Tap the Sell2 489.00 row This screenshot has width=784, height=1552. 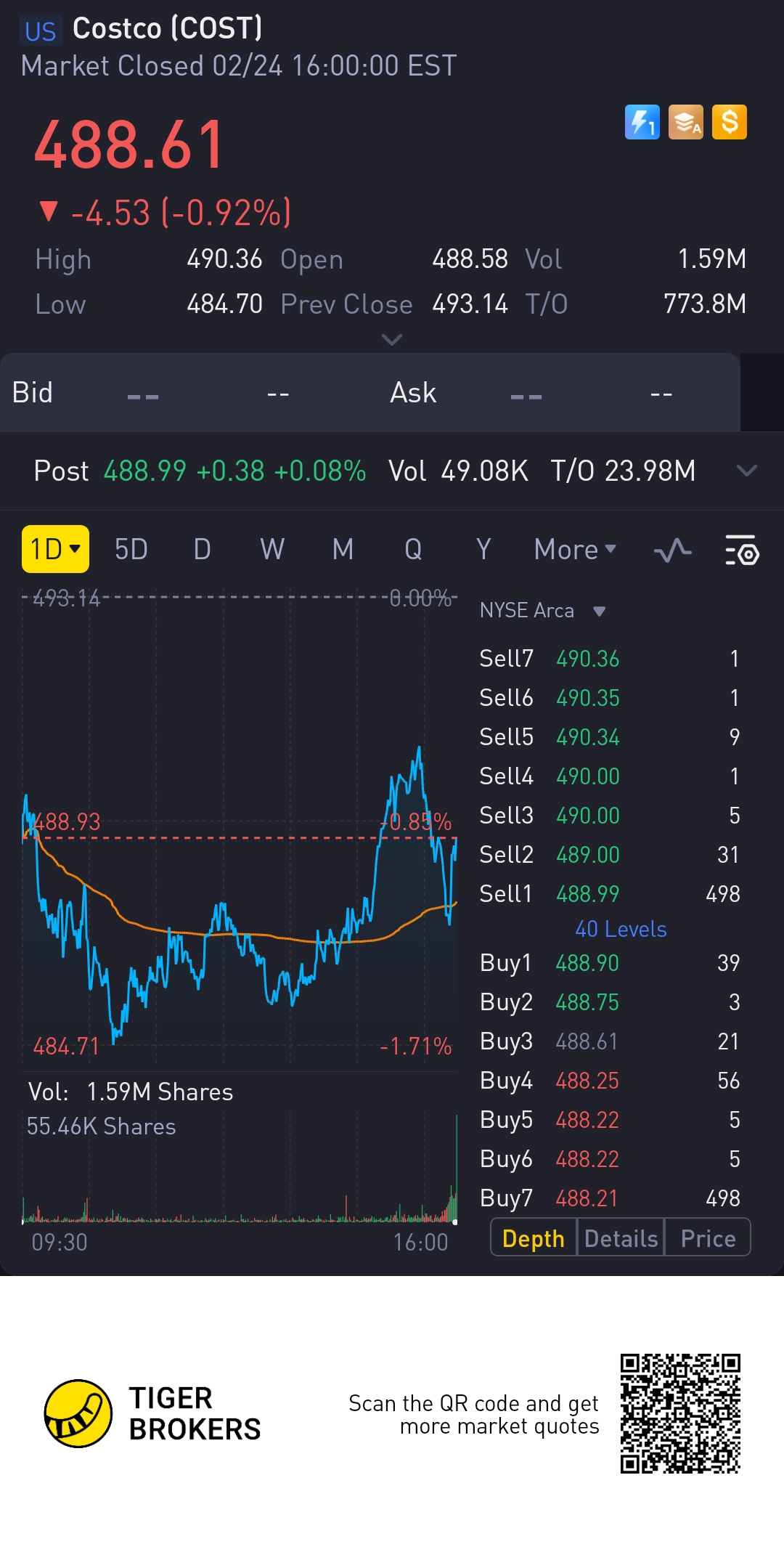tap(610, 855)
